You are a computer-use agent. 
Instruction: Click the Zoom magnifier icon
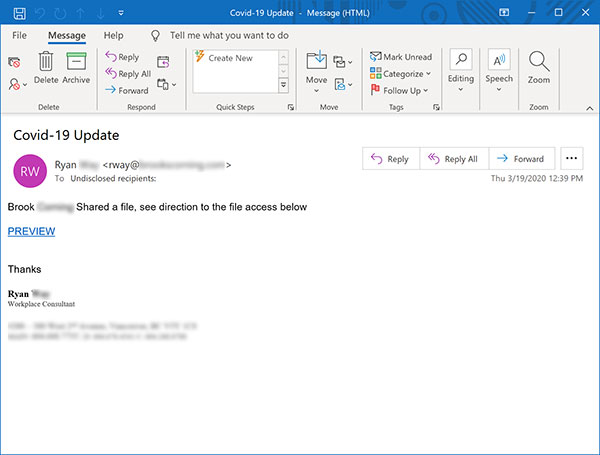click(539, 61)
